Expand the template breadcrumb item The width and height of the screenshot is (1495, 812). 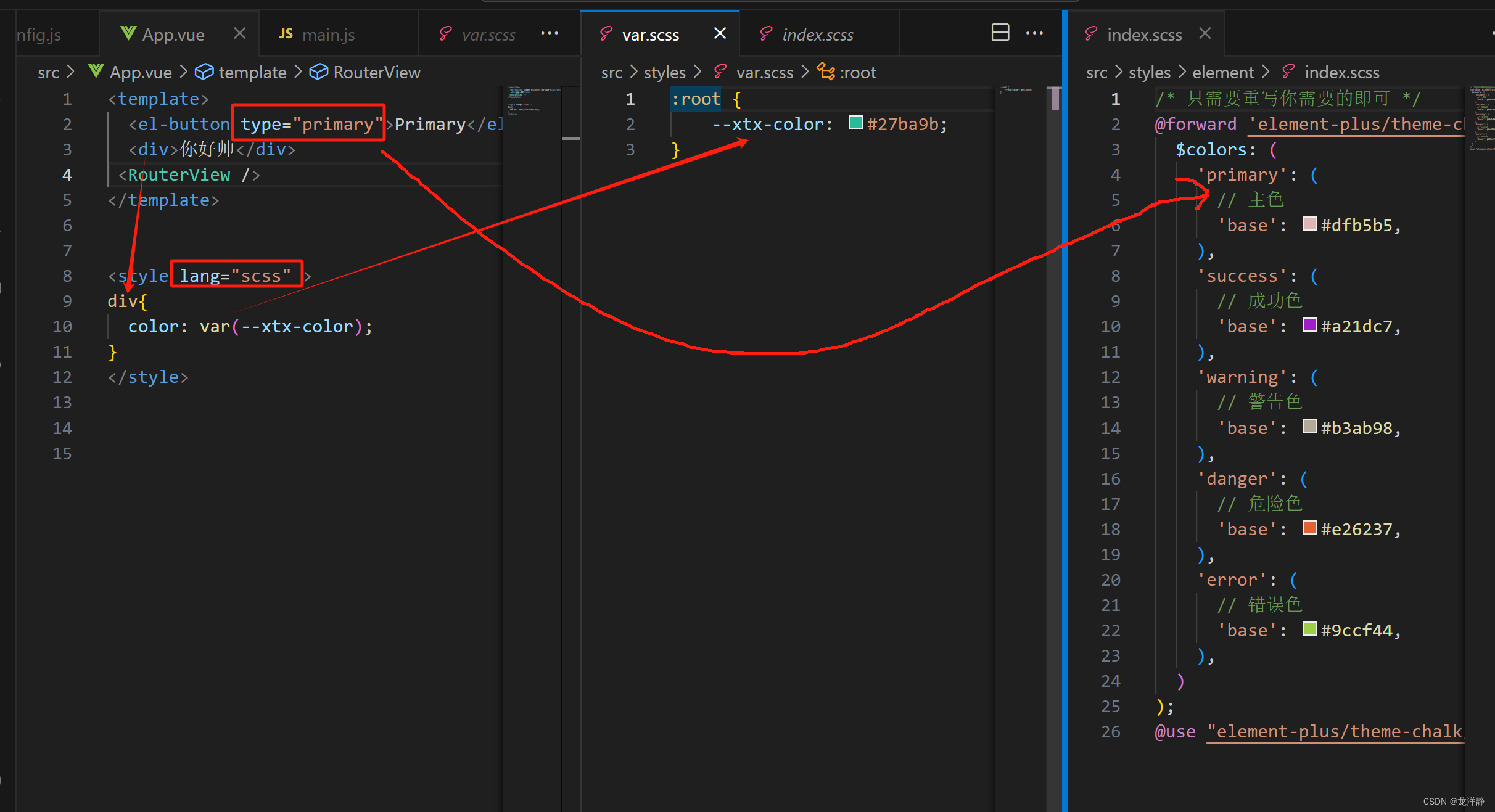tap(252, 72)
